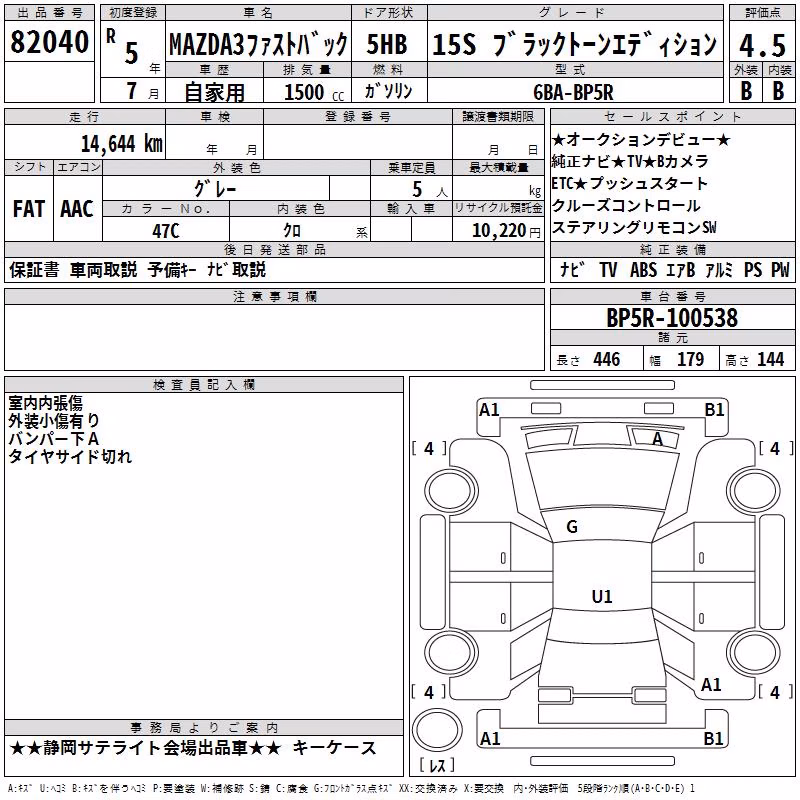Viewport: 800px width, 800px height.
Task: Select sales point ETC★プッシュスタート
Action: point(630,184)
